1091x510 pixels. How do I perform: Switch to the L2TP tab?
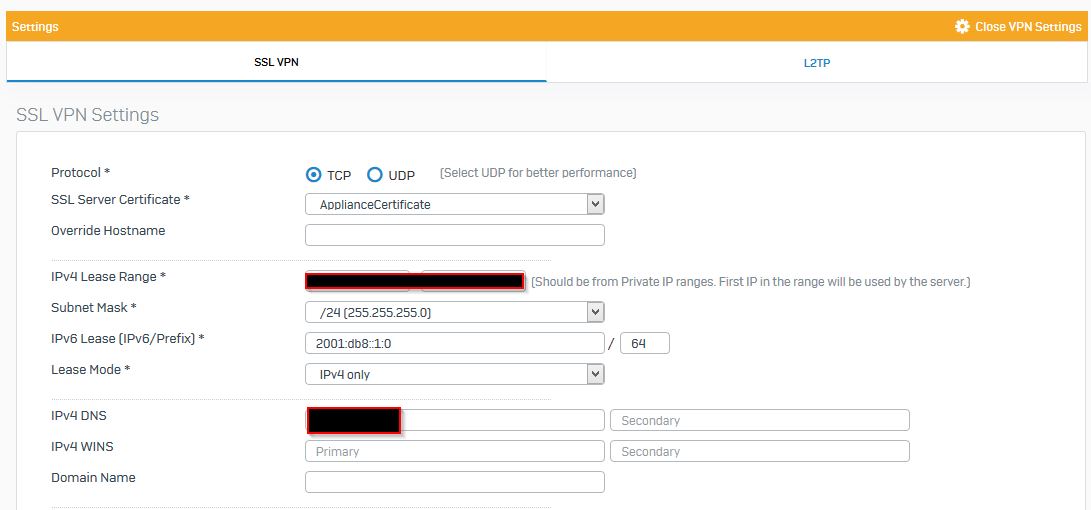[x=817, y=63]
